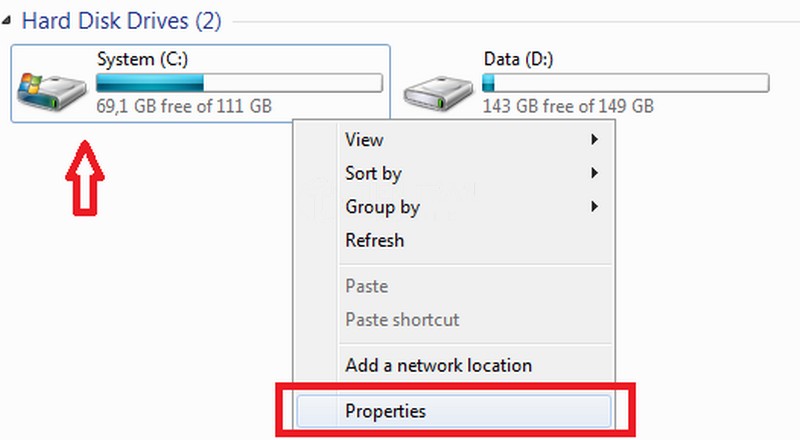Open Properties from the context menu
This screenshot has width=800, height=440.
pos(385,410)
